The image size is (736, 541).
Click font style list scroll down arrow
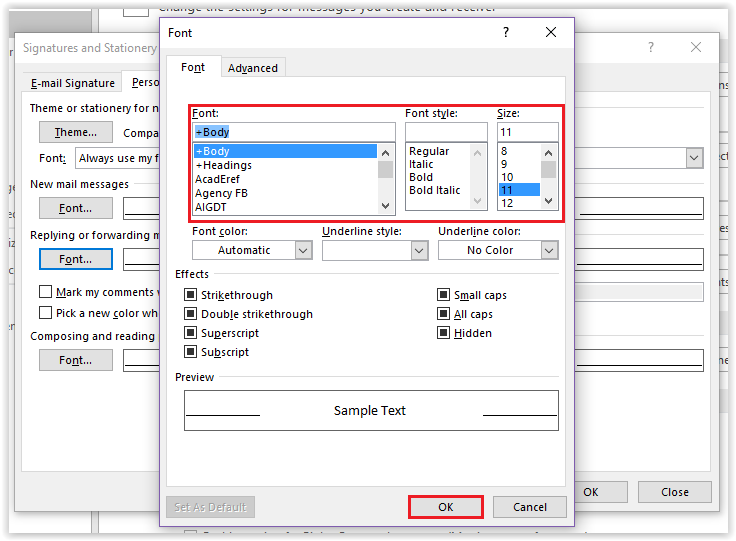[477, 201]
